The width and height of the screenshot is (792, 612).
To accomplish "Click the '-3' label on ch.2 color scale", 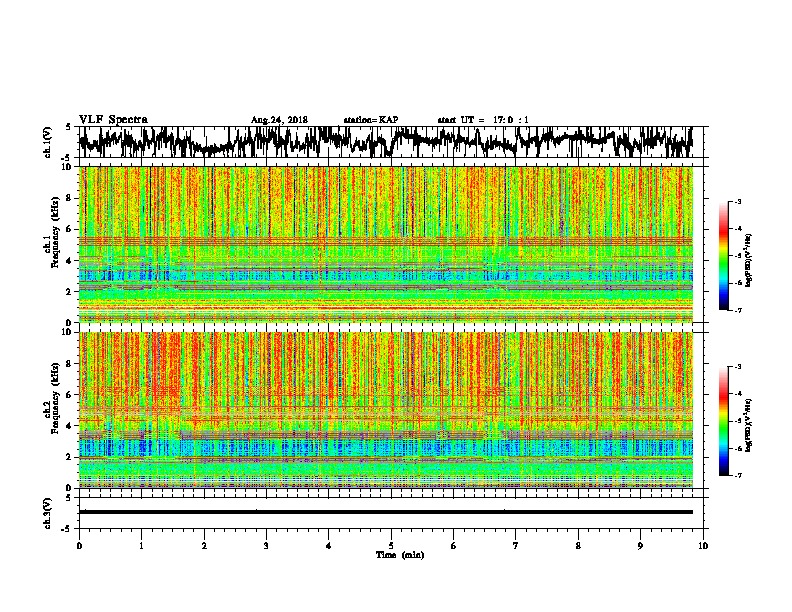I will pos(738,367).
